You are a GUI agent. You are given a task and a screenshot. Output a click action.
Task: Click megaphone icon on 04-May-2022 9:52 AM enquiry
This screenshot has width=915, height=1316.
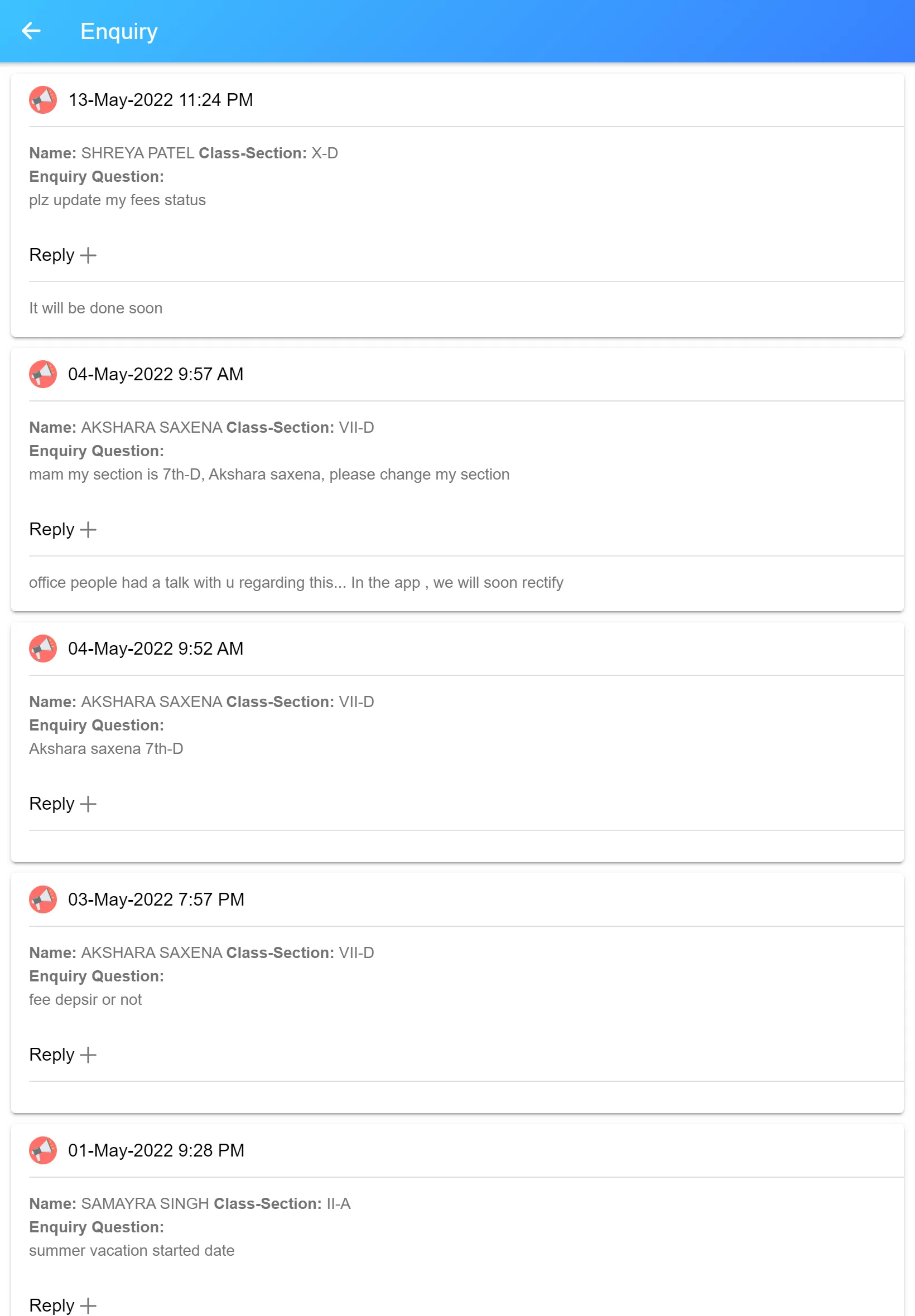click(43, 649)
